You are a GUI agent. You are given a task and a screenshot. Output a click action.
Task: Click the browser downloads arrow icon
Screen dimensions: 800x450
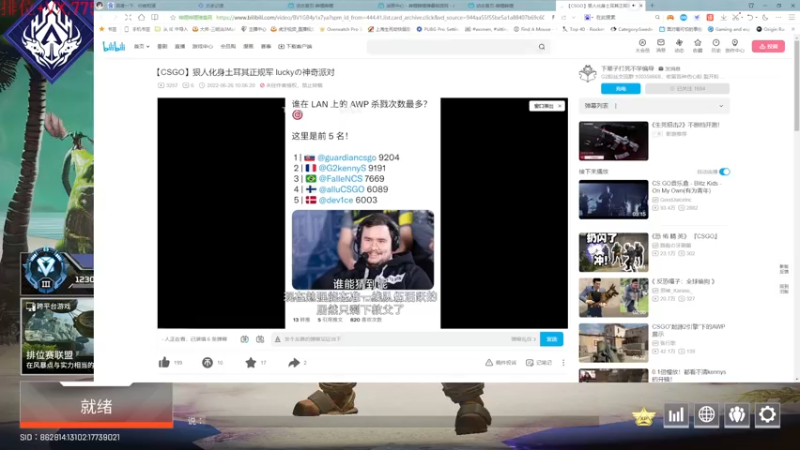coord(723,17)
